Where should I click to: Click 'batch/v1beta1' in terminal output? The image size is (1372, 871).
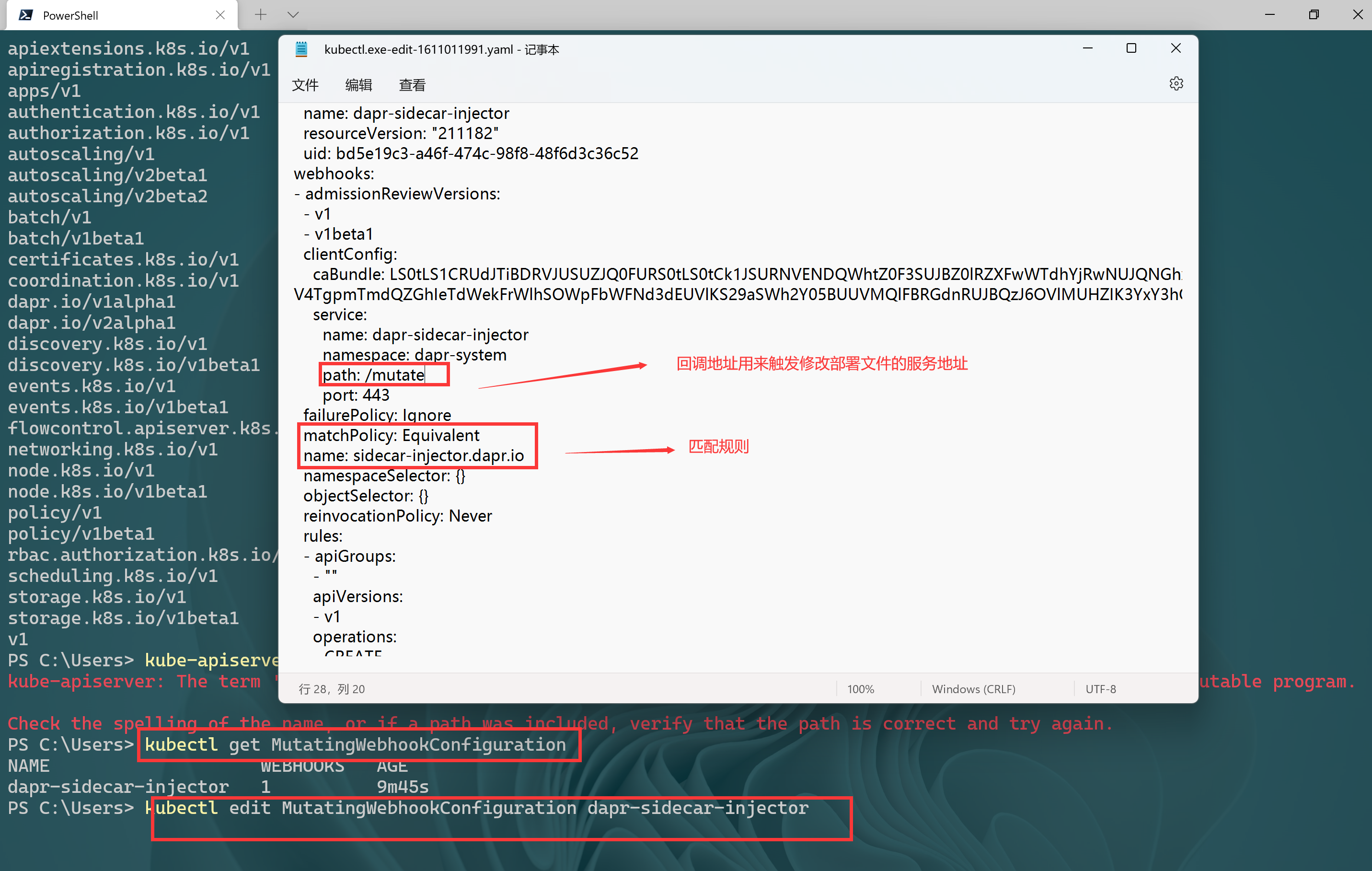pos(76,238)
